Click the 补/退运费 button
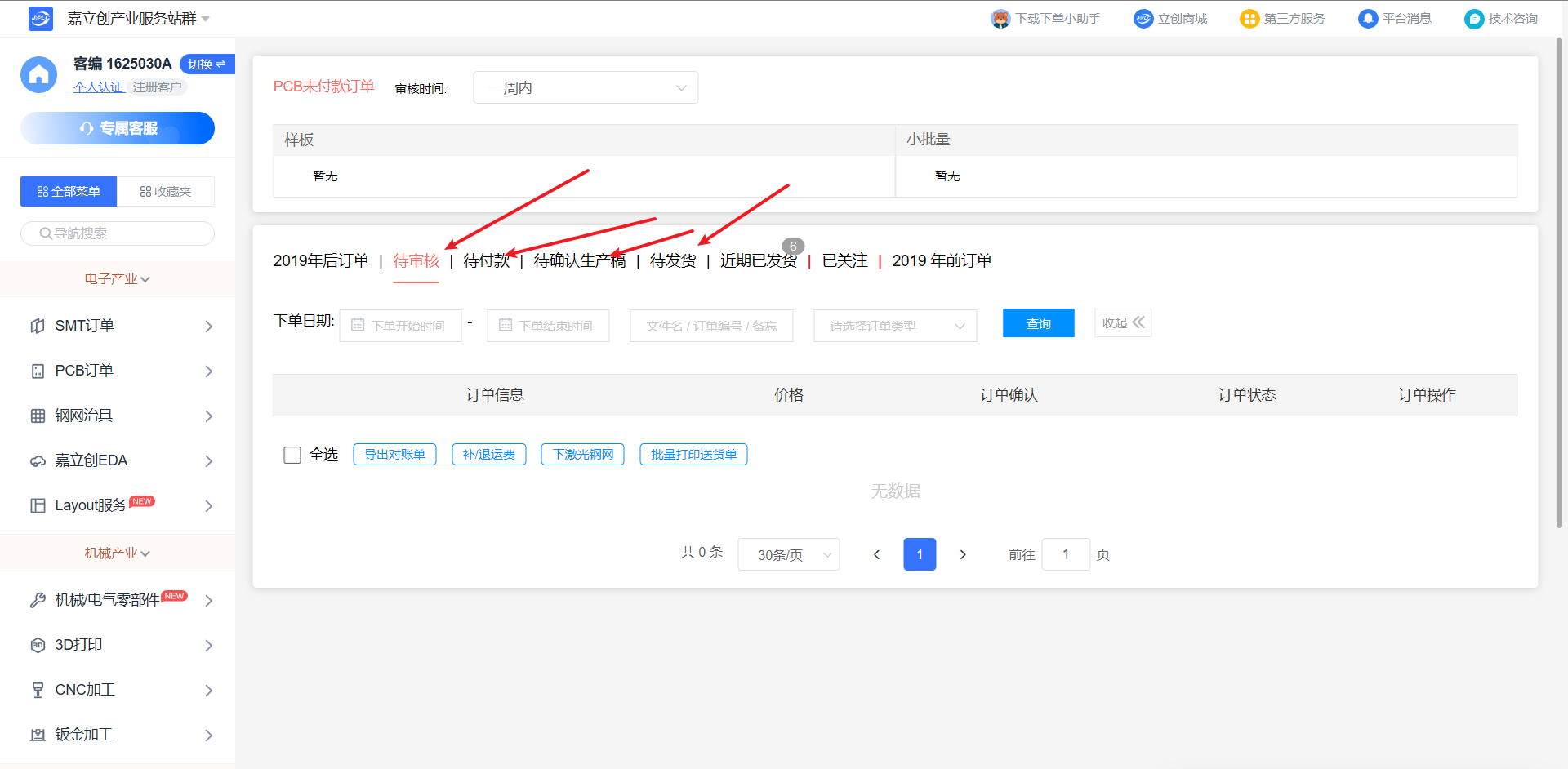1568x769 pixels. (488, 455)
